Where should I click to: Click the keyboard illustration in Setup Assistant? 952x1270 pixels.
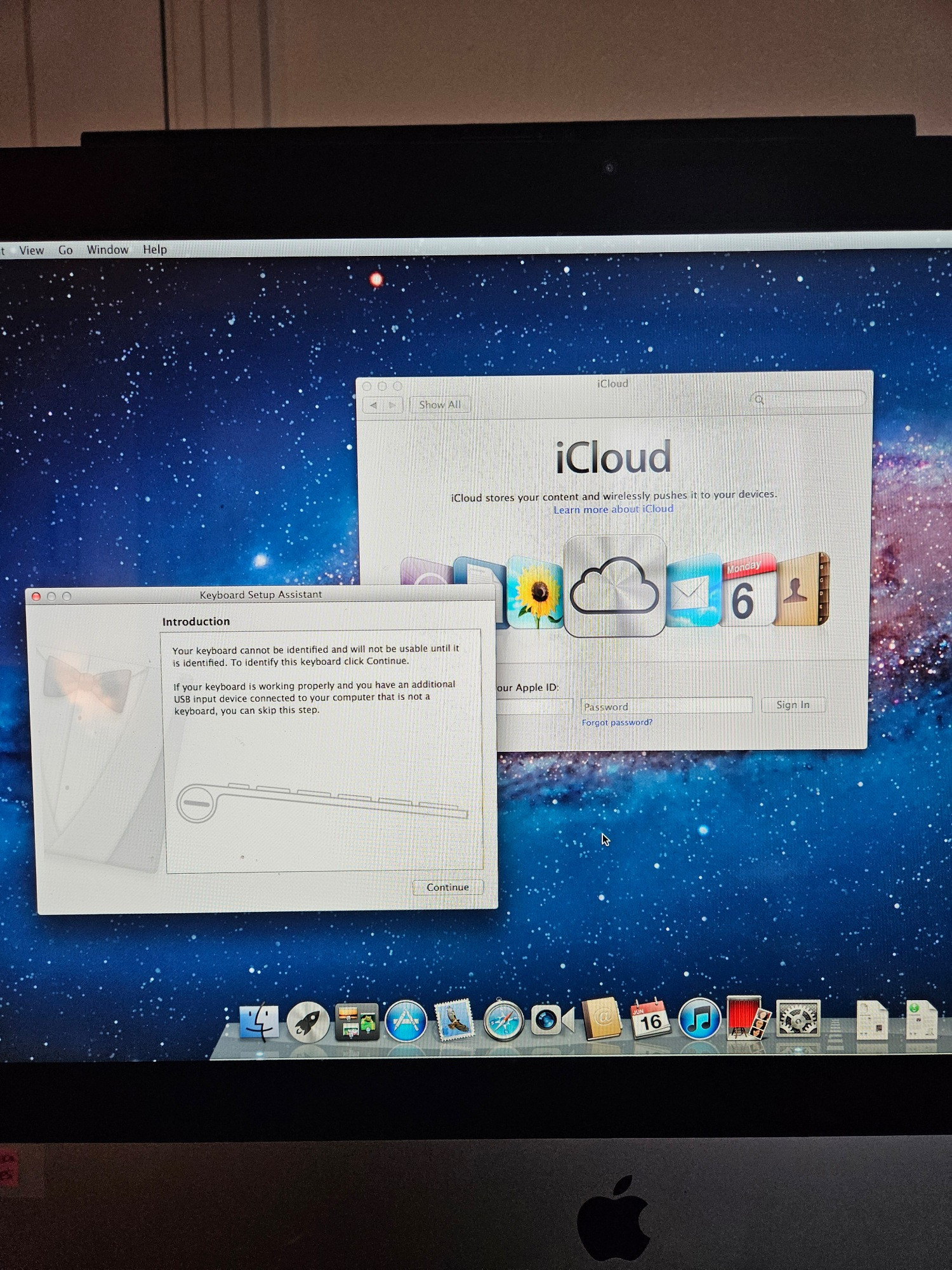[x=322, y=803]
